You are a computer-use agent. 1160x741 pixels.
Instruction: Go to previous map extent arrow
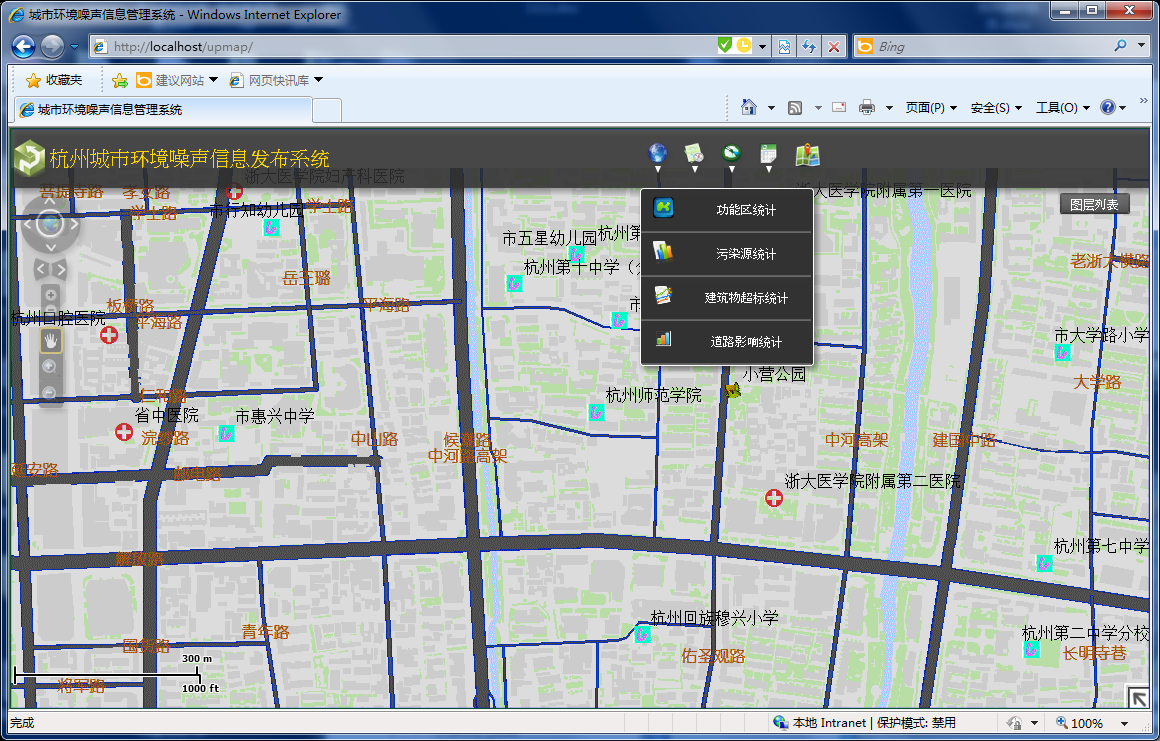41,269
